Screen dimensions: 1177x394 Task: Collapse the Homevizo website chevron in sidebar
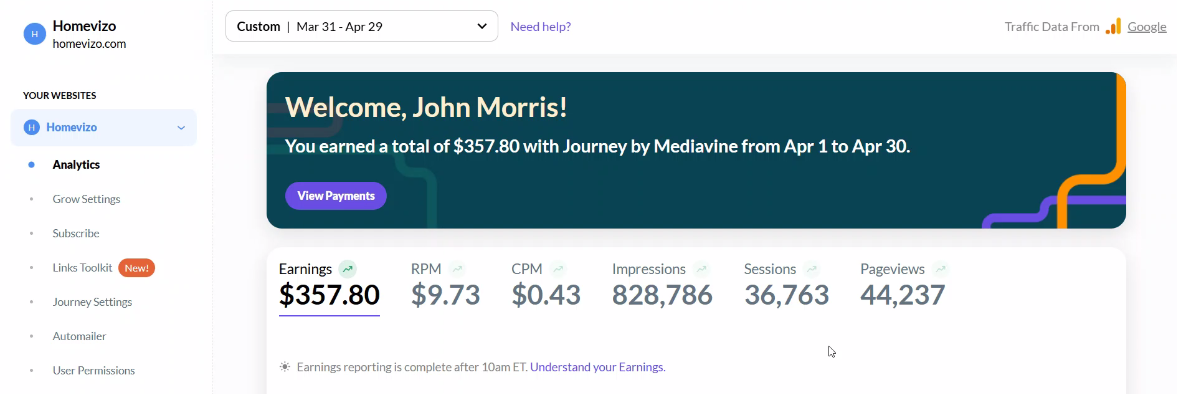coord(181,128)
